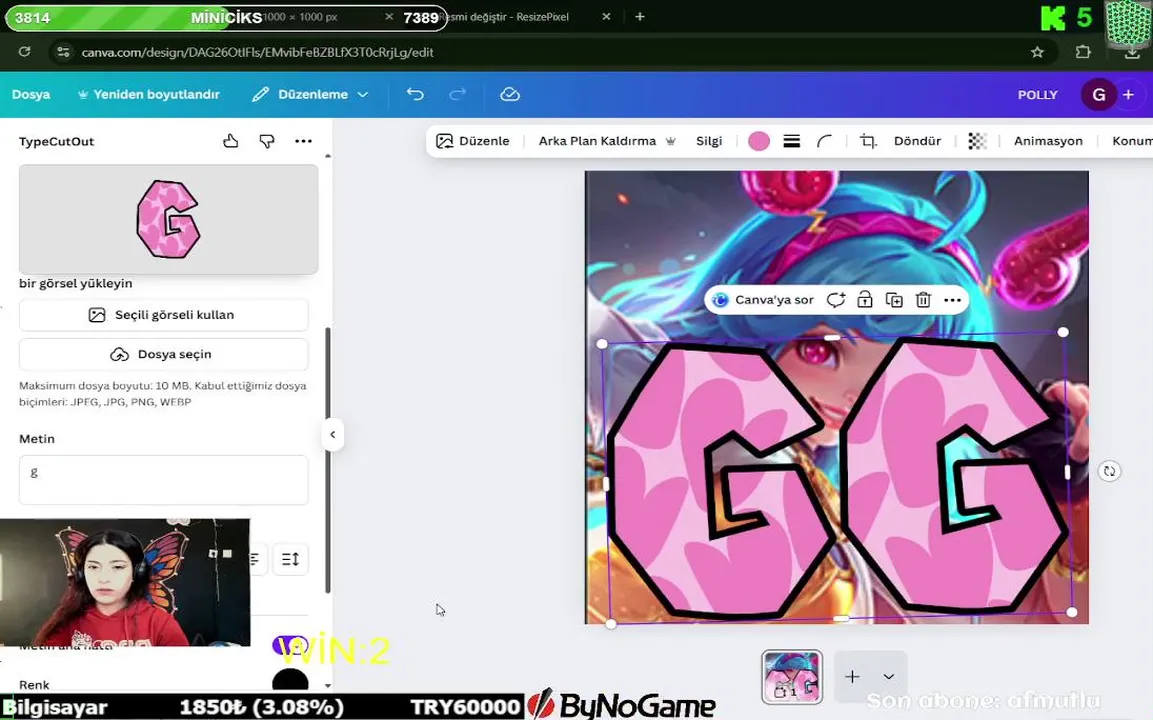The height and width of the screenshot is (720, 1153).
Task: Open border style lines icon
Action: (791, 141)
